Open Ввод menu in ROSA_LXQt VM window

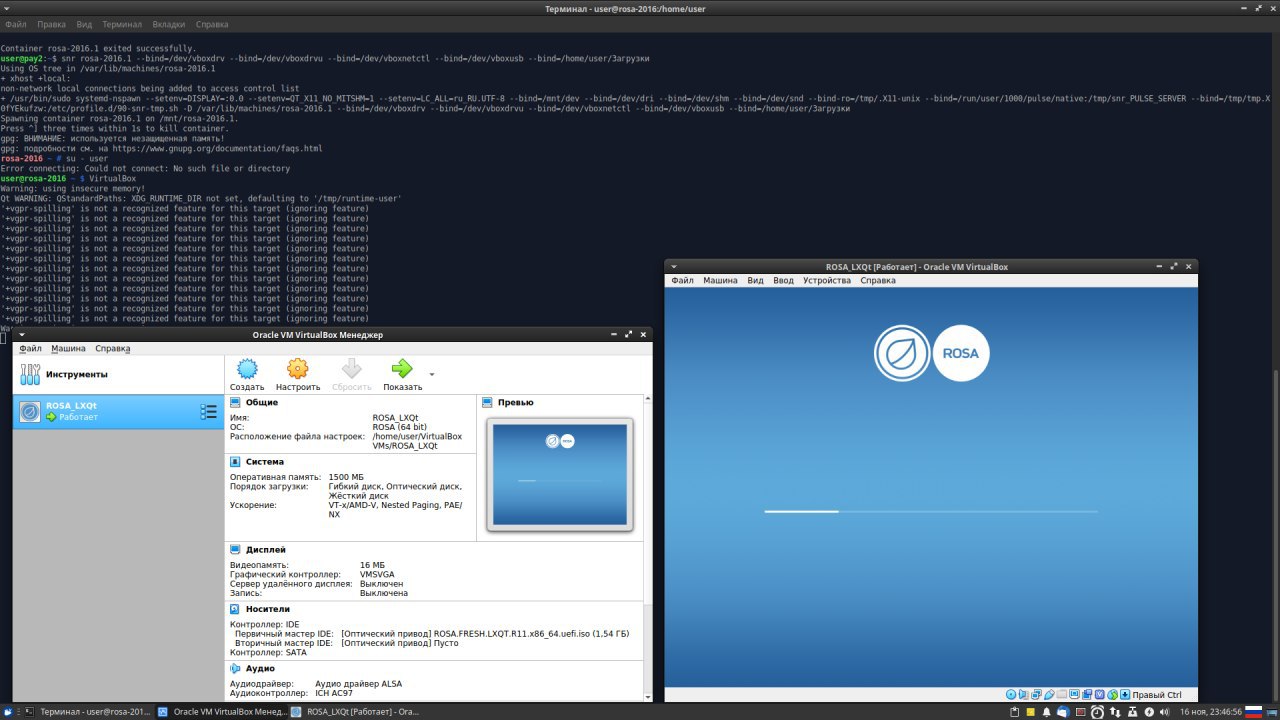(784, 281)
